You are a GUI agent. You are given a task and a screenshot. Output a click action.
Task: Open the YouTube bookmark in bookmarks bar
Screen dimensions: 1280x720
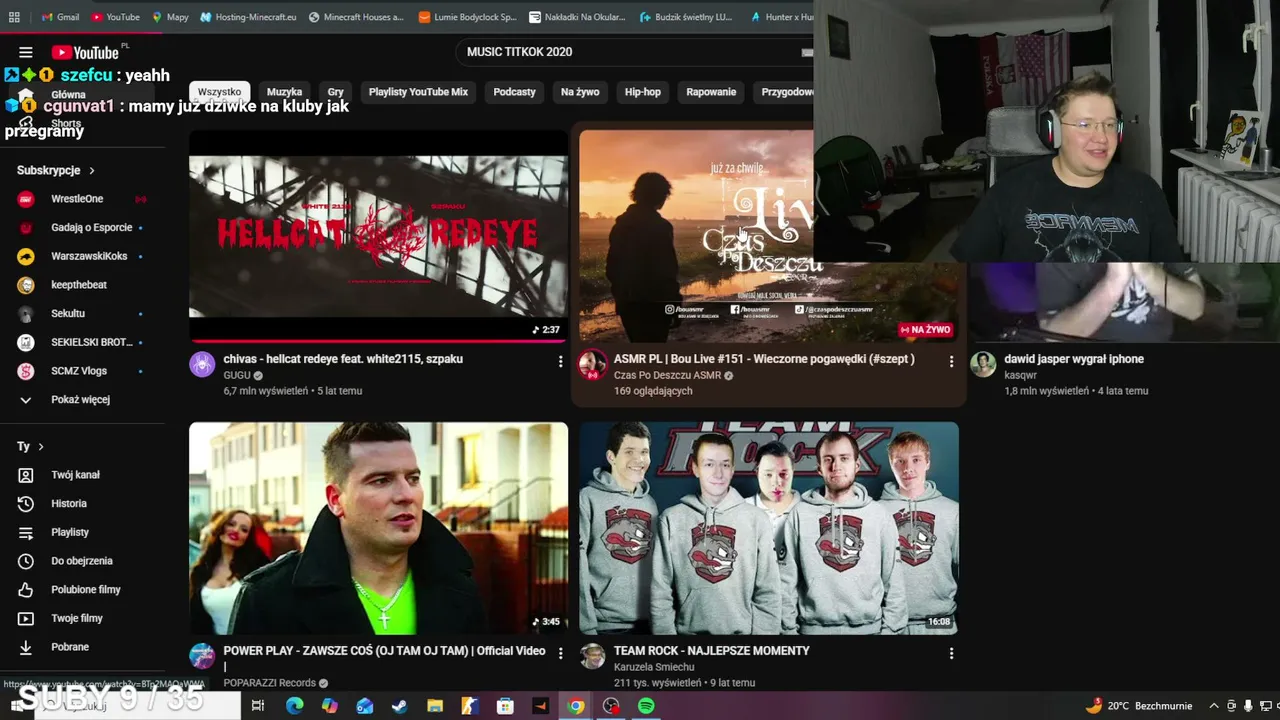coord(115,17)
